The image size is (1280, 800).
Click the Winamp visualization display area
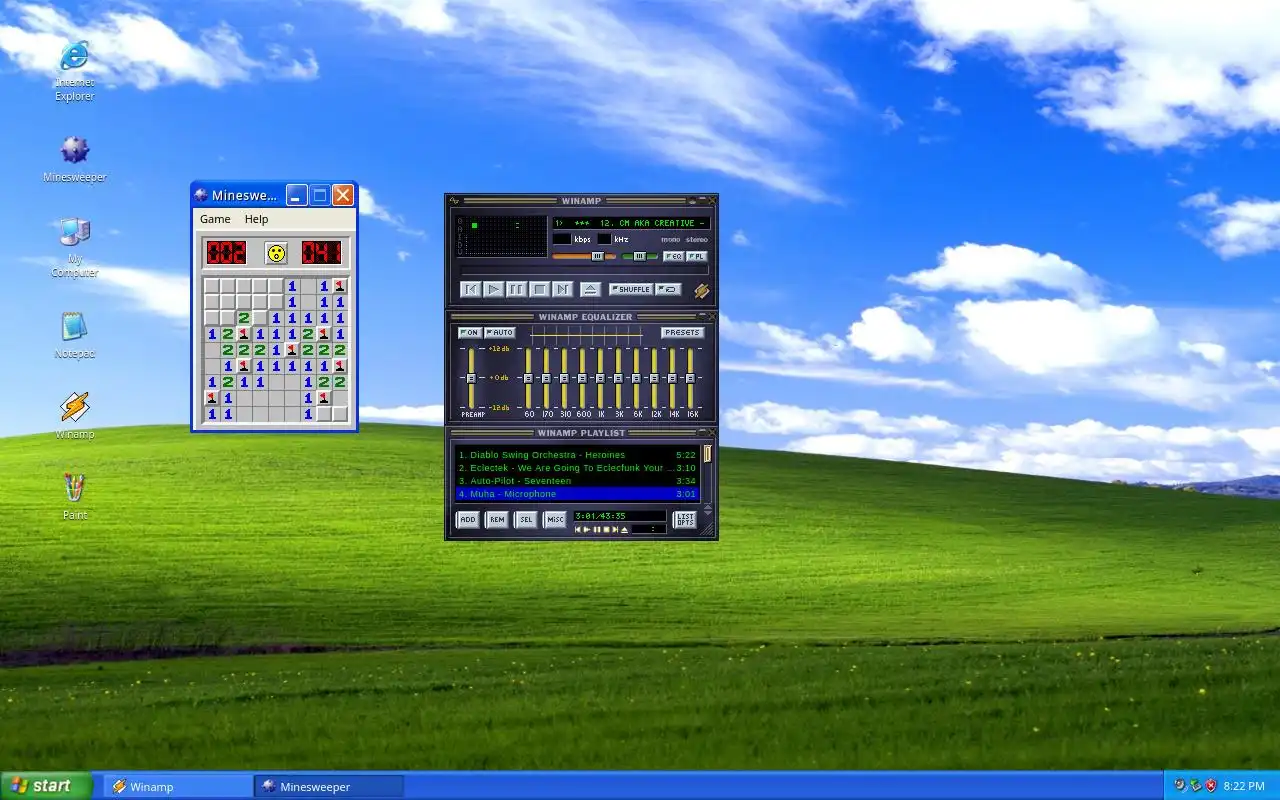click(x=503, y=236)
